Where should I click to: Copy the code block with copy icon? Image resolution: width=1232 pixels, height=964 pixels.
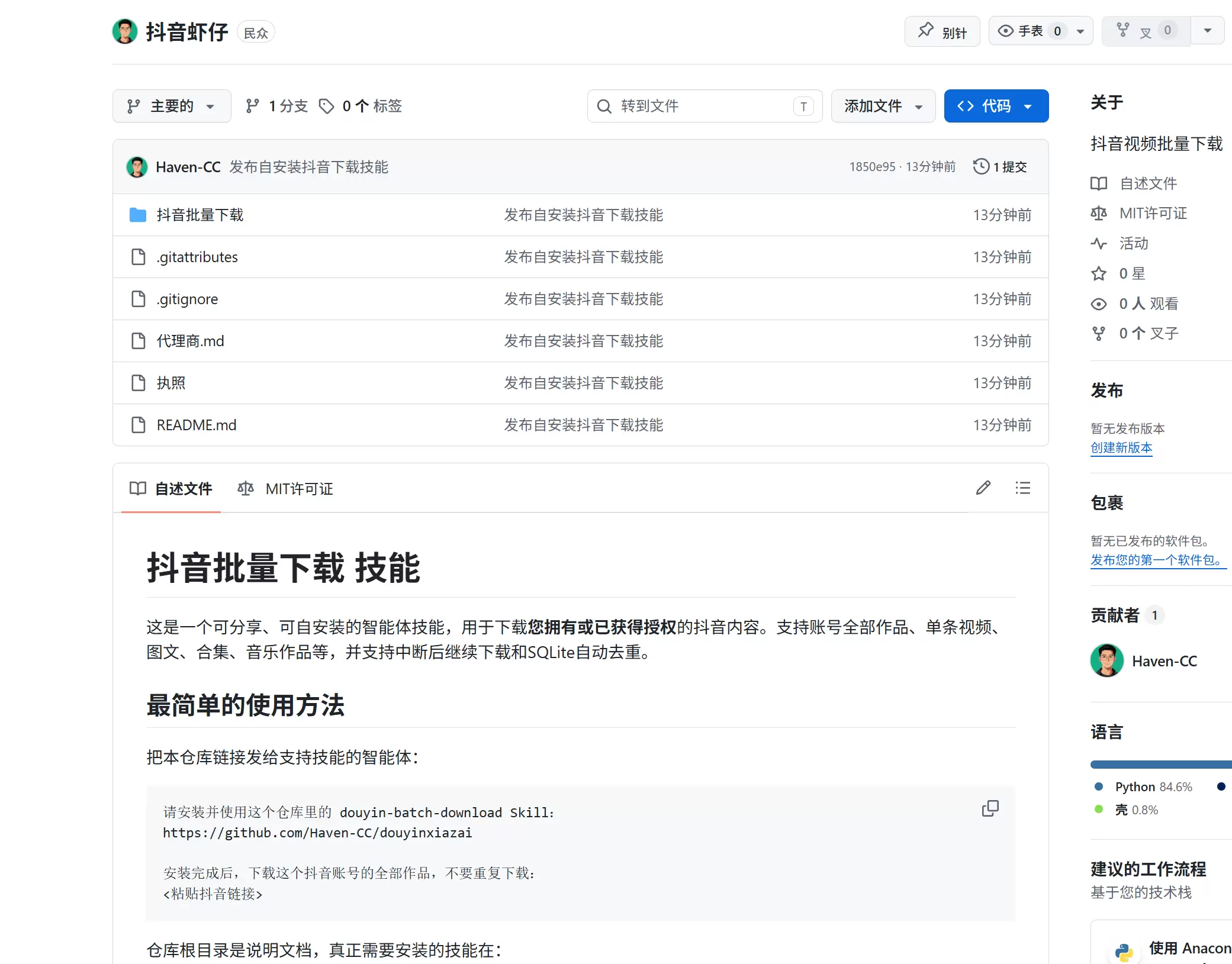point(990,808)
